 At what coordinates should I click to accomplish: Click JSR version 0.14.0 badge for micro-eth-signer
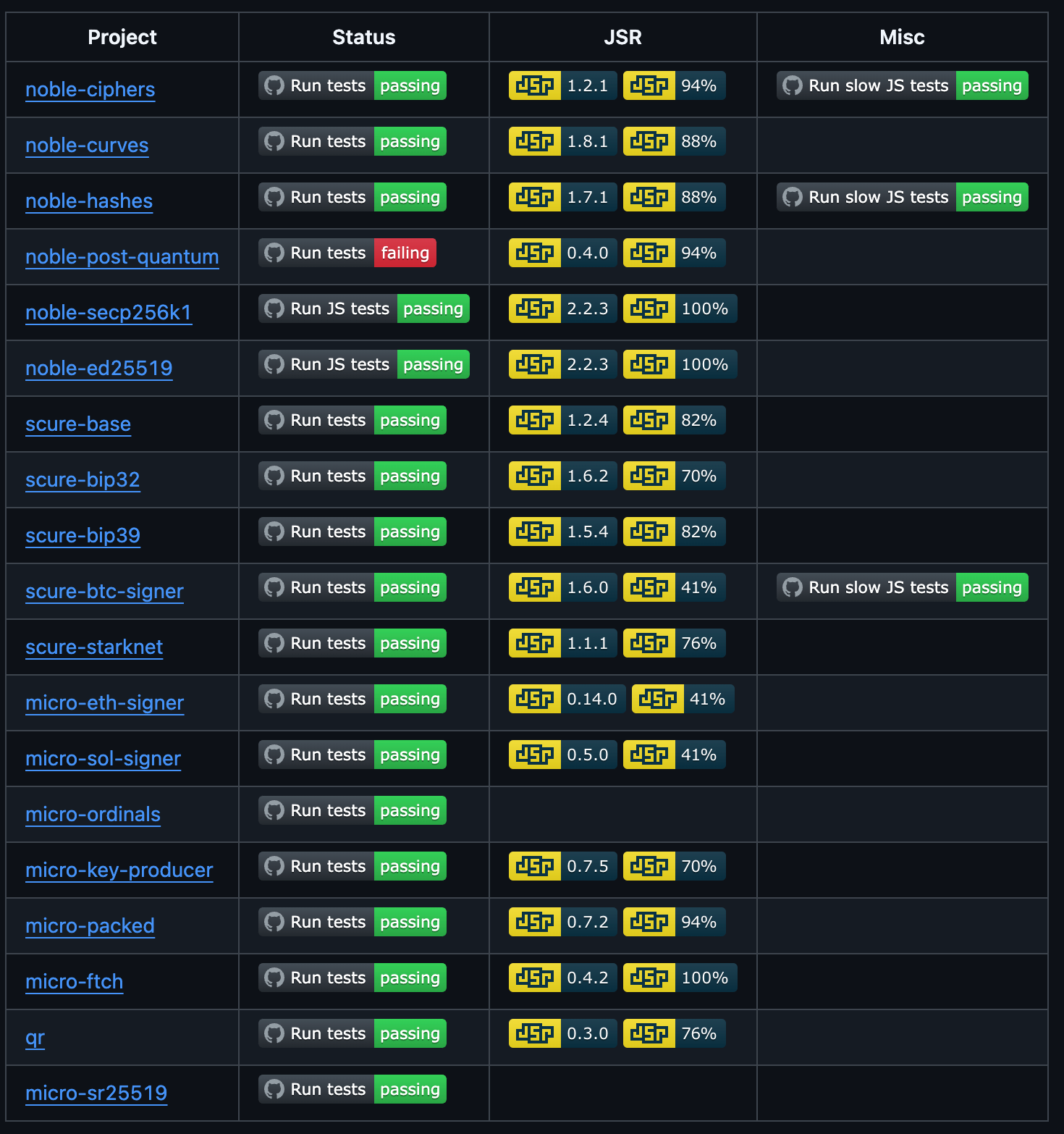click(x=567, y=699)
